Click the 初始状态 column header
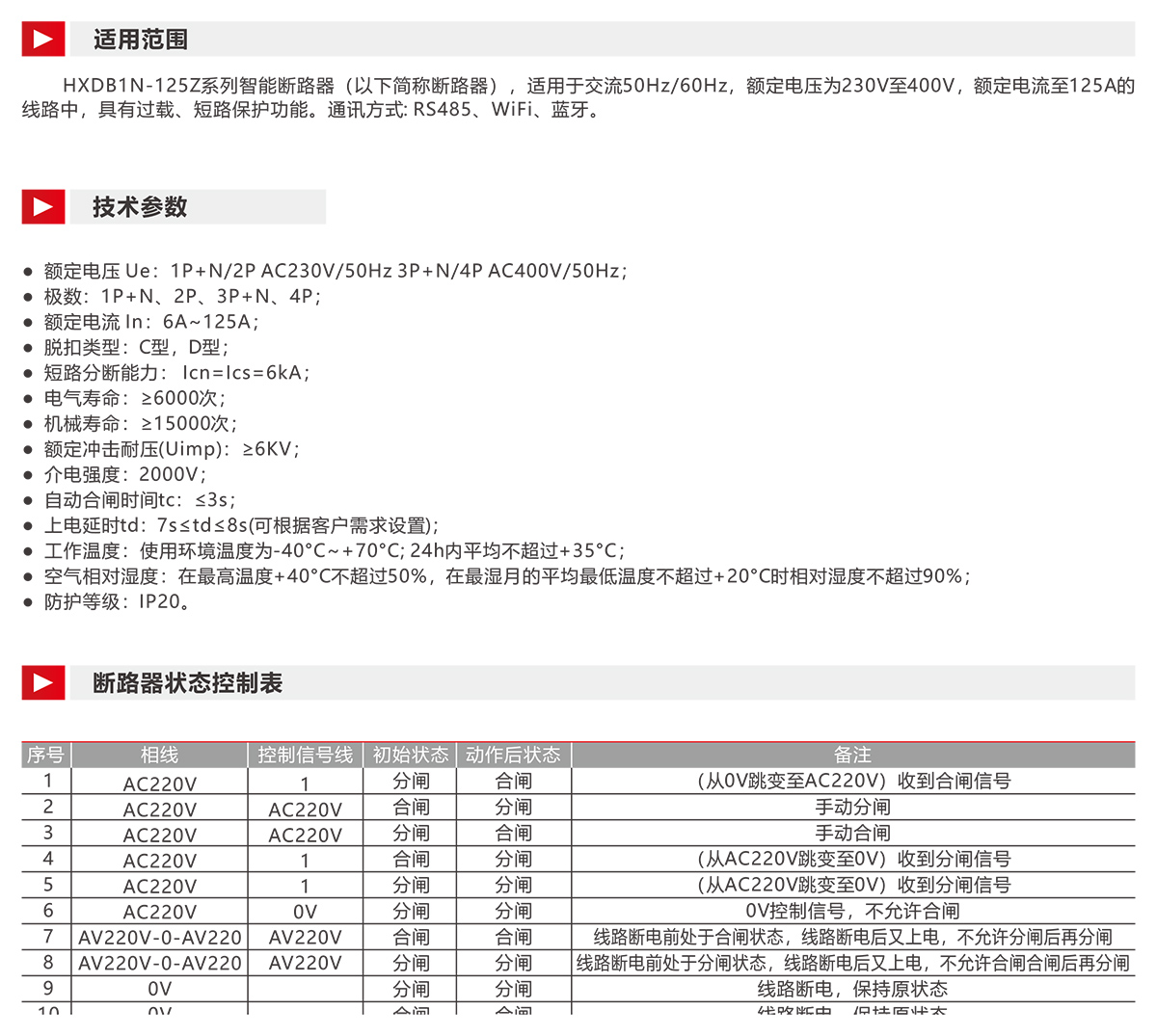 click(411, 755)
